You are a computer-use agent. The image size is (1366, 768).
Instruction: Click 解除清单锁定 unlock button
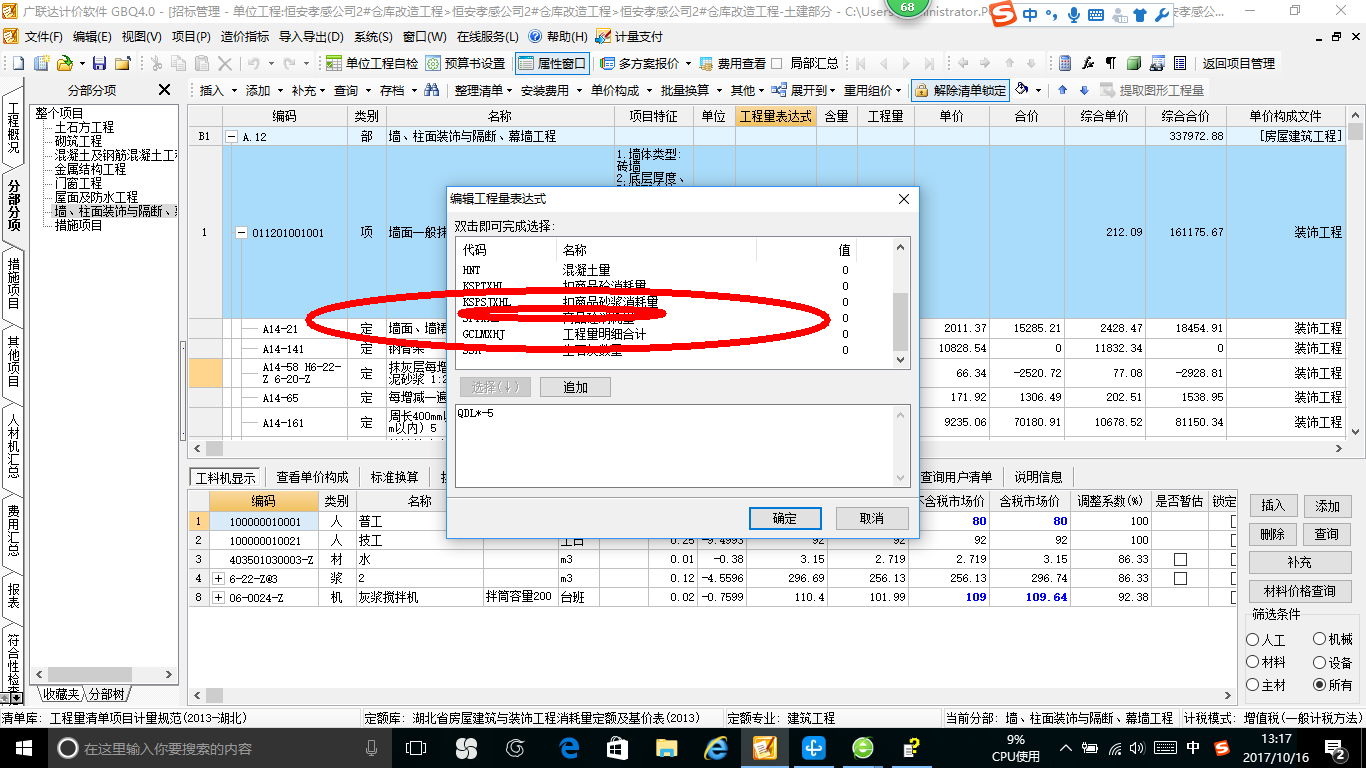[960, 90]
